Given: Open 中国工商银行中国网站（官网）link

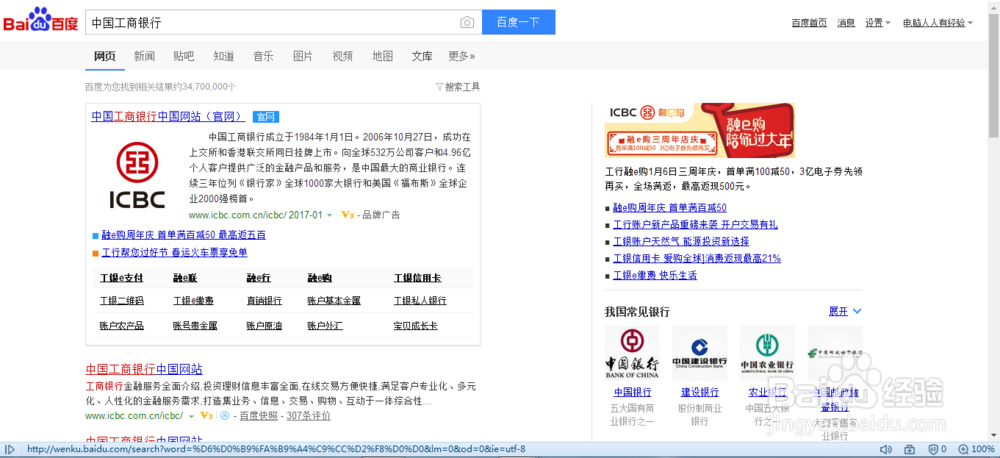Looking at the screenshot, I should (168, 117).
